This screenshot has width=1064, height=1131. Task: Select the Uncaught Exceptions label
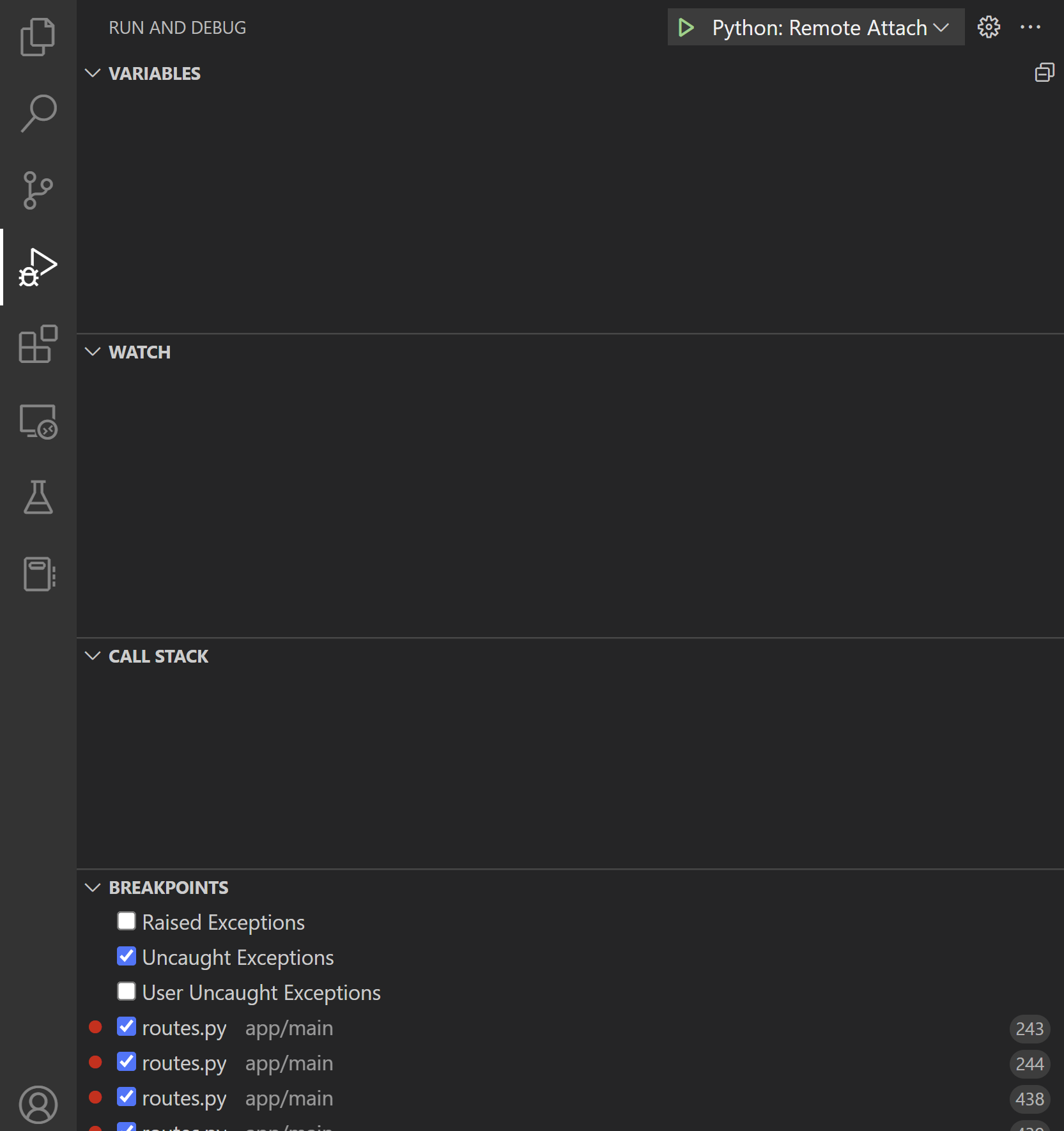pyautogui.click(x=238, y=958)
